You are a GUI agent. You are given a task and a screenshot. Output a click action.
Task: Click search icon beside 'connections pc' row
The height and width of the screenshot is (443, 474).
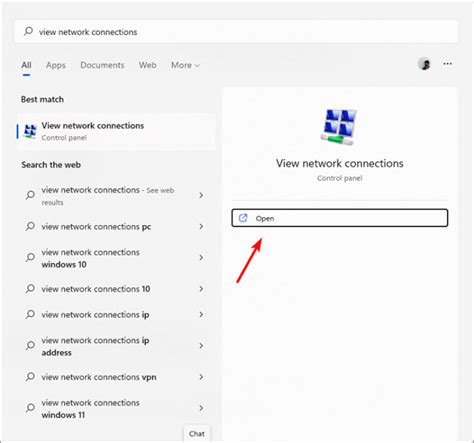[x=30, y=226]
